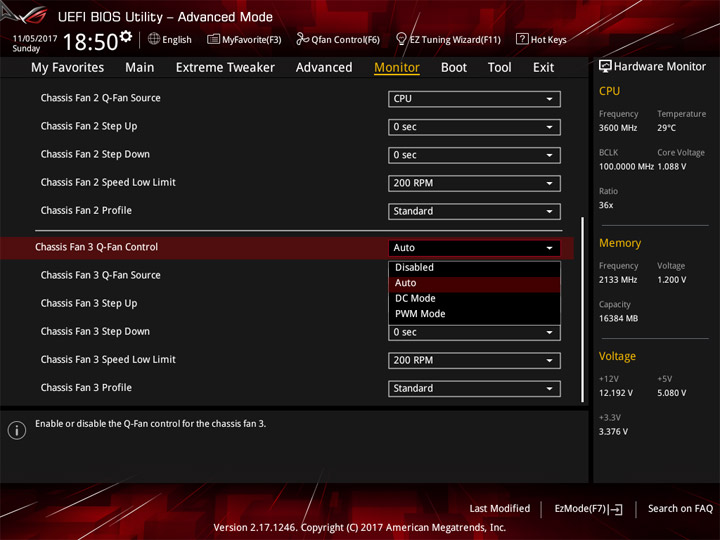
Task: Open MyFavorite(F3) list icon
Action: 213,39
